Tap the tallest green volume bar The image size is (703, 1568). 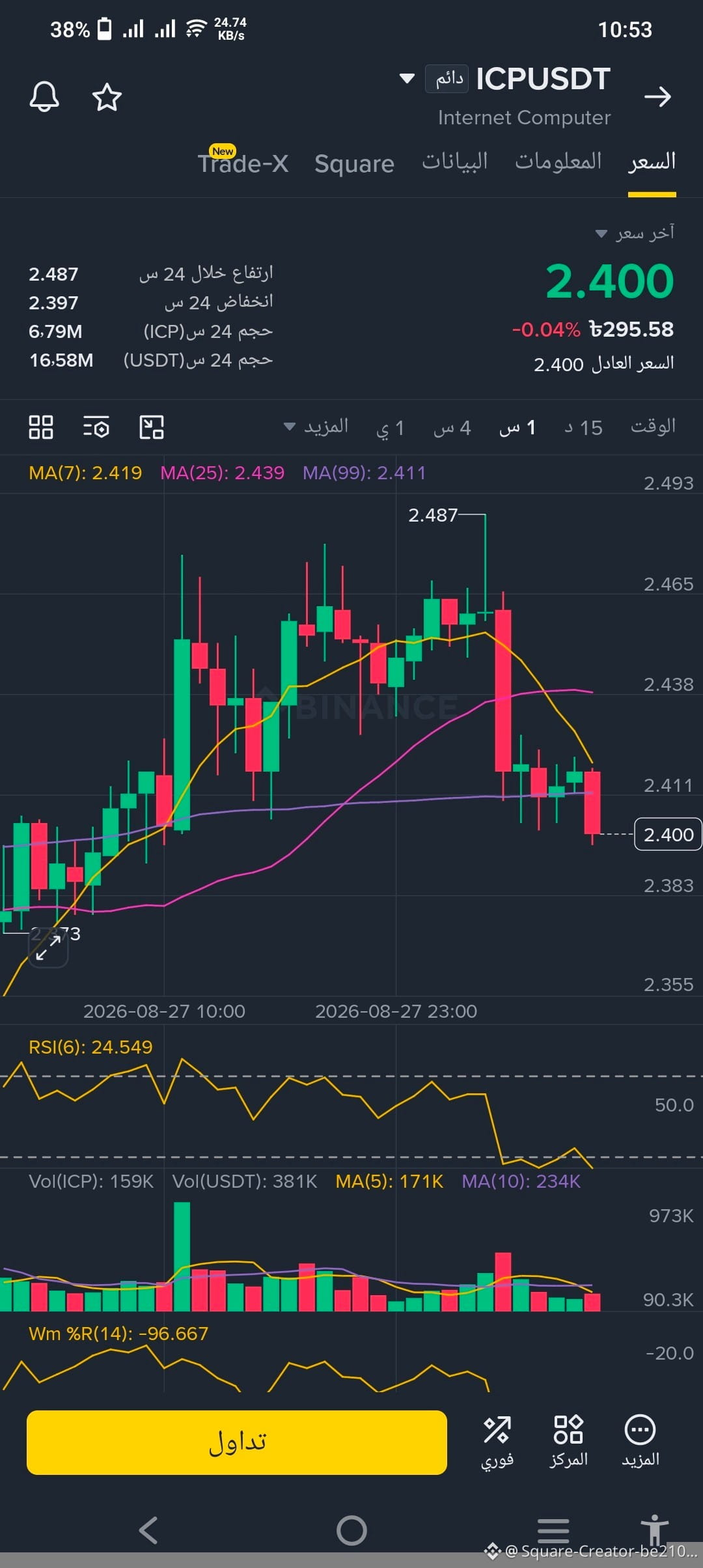pyautogui.click(x=182, y=1256)
